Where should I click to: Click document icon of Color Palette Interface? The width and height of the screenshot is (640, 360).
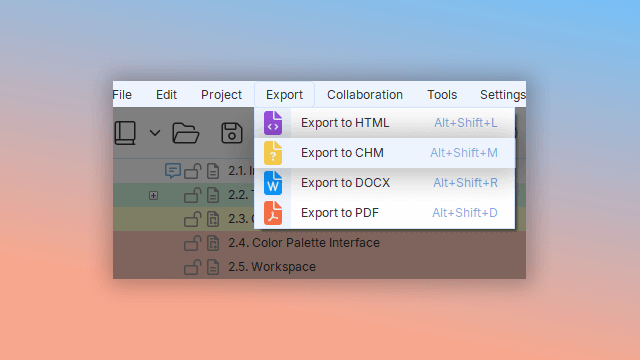[x=213, y=243]
